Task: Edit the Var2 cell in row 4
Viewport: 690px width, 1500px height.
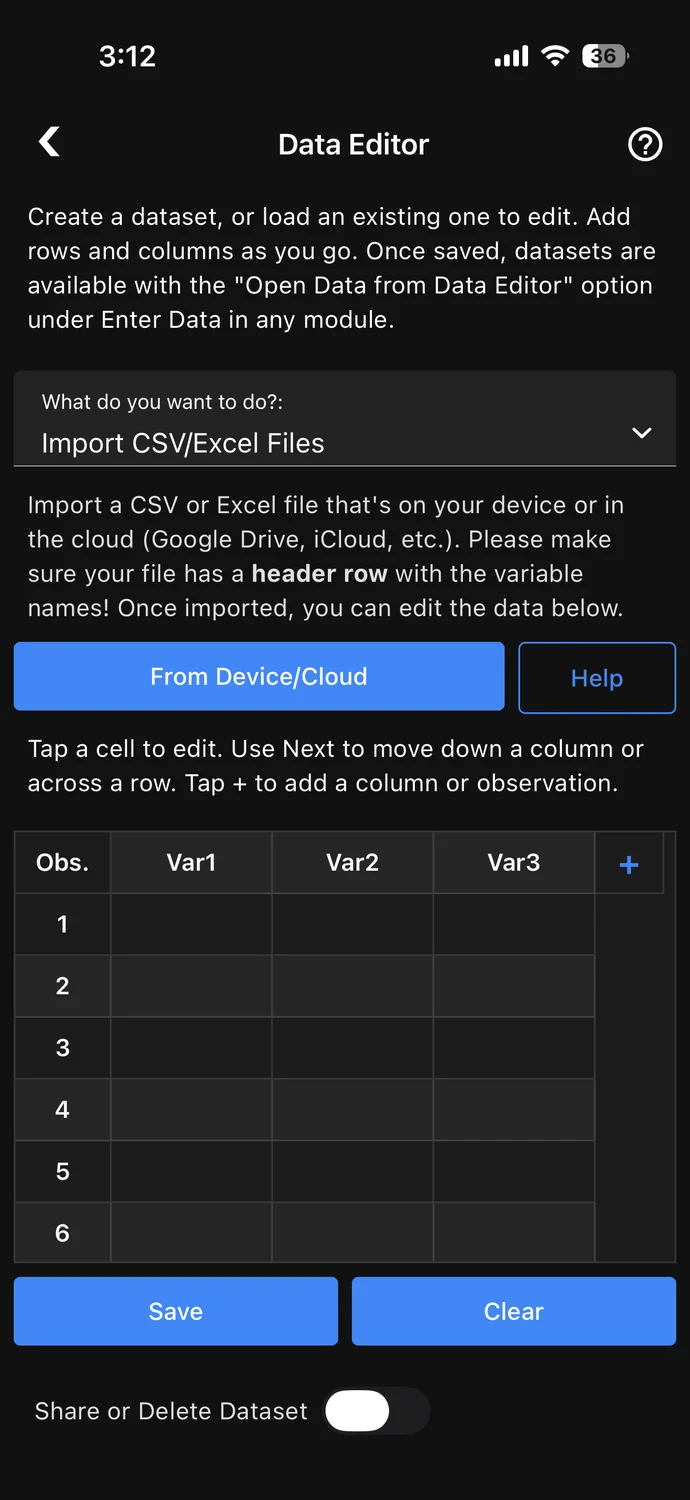Action: coord(352,1110)
